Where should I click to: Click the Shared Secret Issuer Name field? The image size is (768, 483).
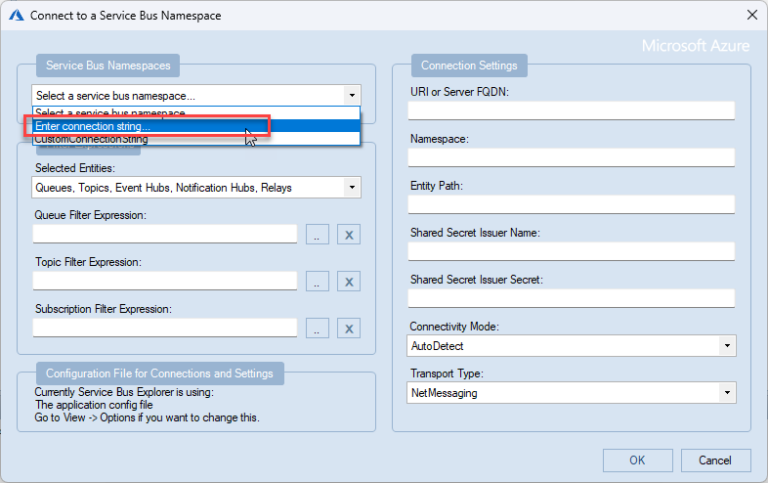tap(571, 251)
